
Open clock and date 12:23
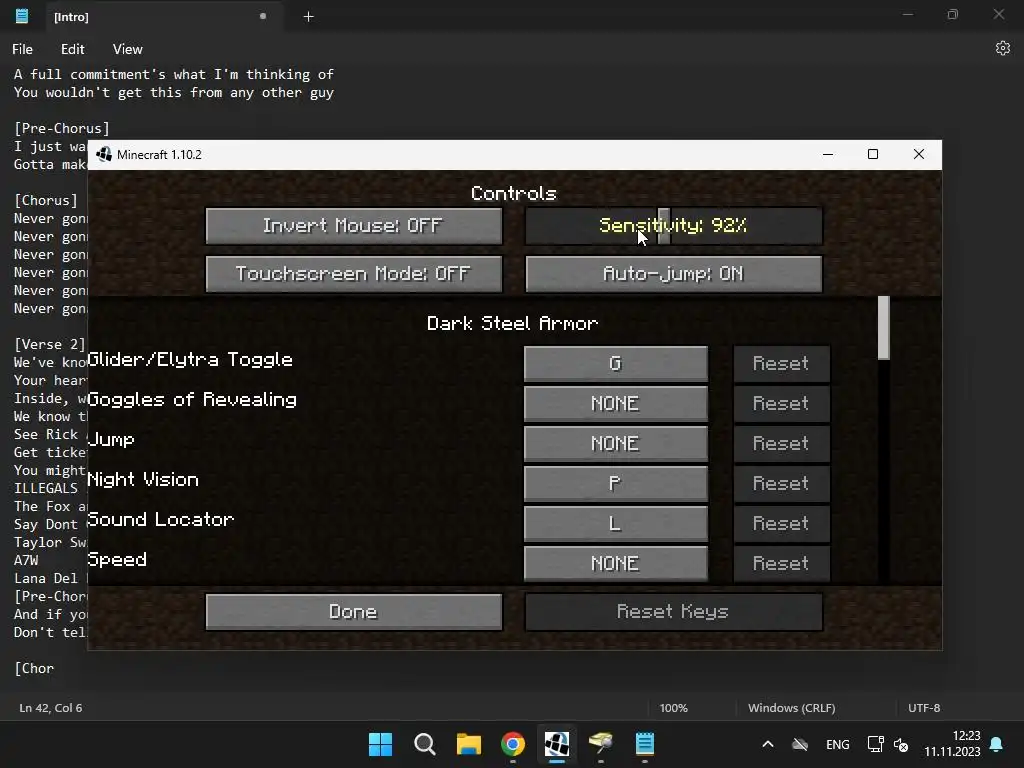[952, 744]
